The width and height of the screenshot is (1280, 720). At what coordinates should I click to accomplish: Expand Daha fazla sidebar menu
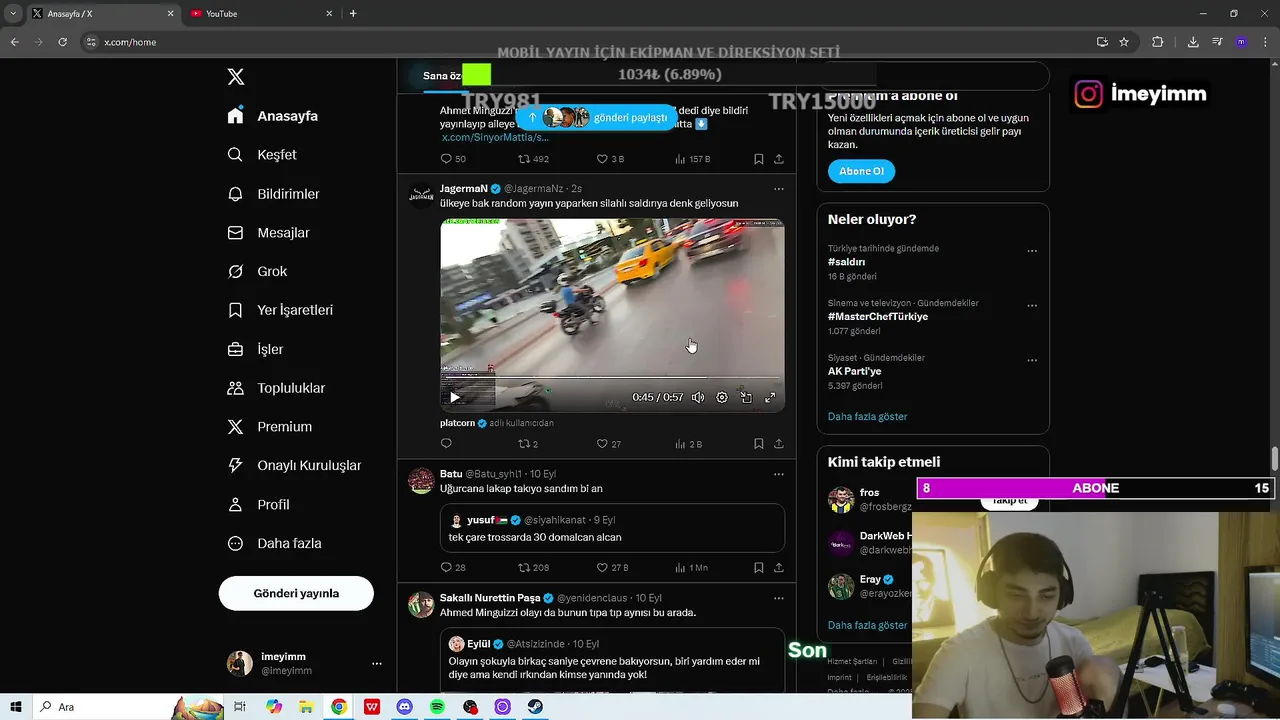click(x=274, y=544)
